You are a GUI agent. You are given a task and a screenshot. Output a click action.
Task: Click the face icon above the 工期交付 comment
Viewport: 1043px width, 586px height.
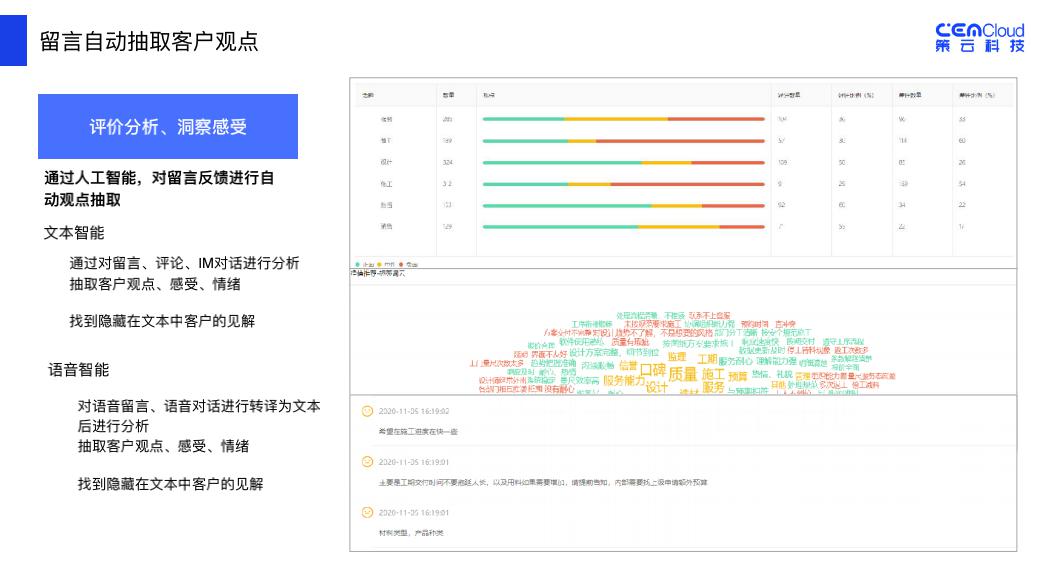[x=367, y=462]
